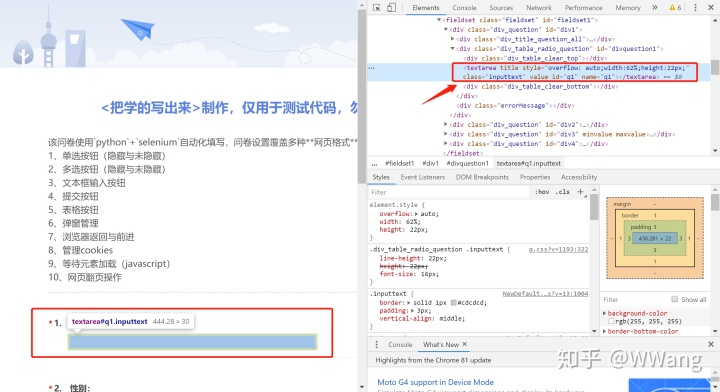Screen dimensions: 720x392
Task: Open the Performance tab
Action: tap(584, 8)
